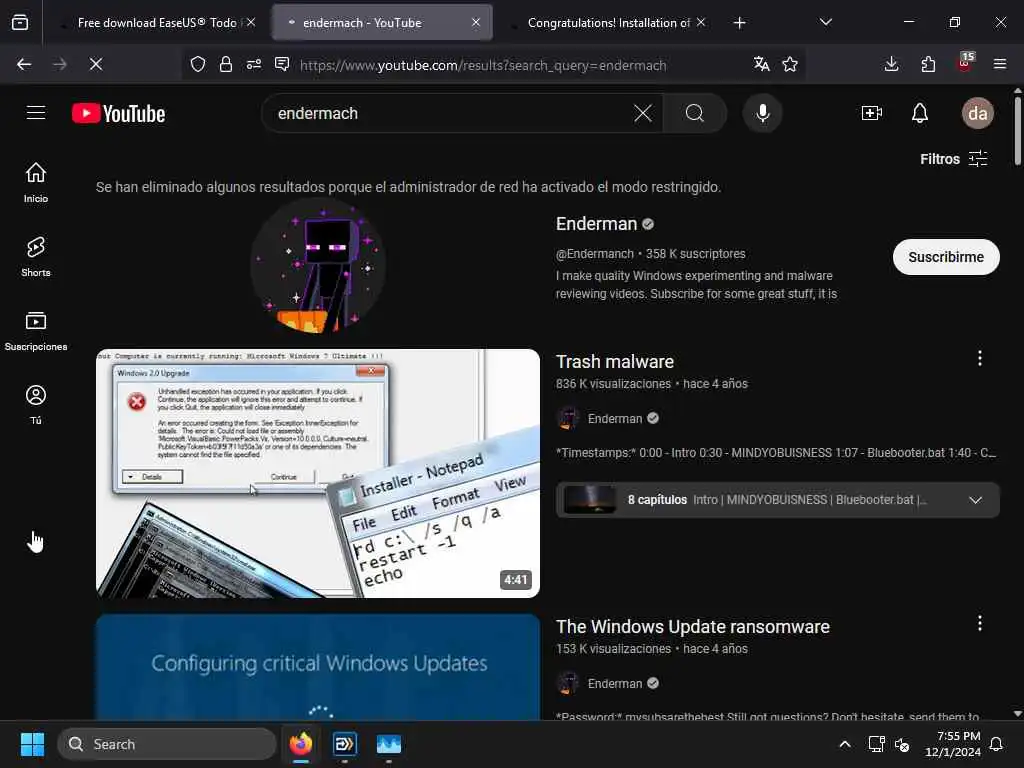Click the Enderman channel avatar image
This screenshot has height=768, width=1024.
(x=318, y=266)
